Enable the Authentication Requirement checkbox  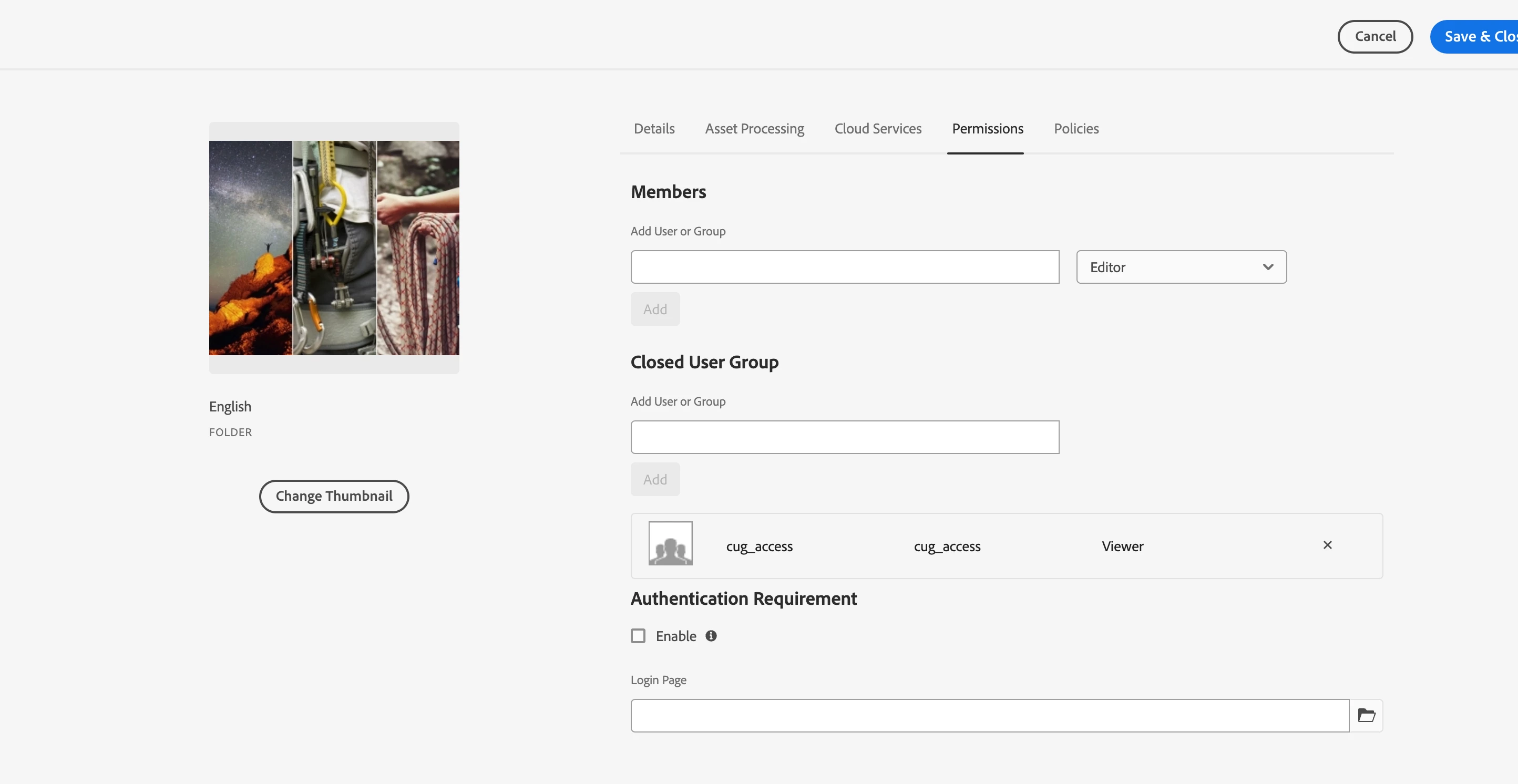(x=638, y=636)
